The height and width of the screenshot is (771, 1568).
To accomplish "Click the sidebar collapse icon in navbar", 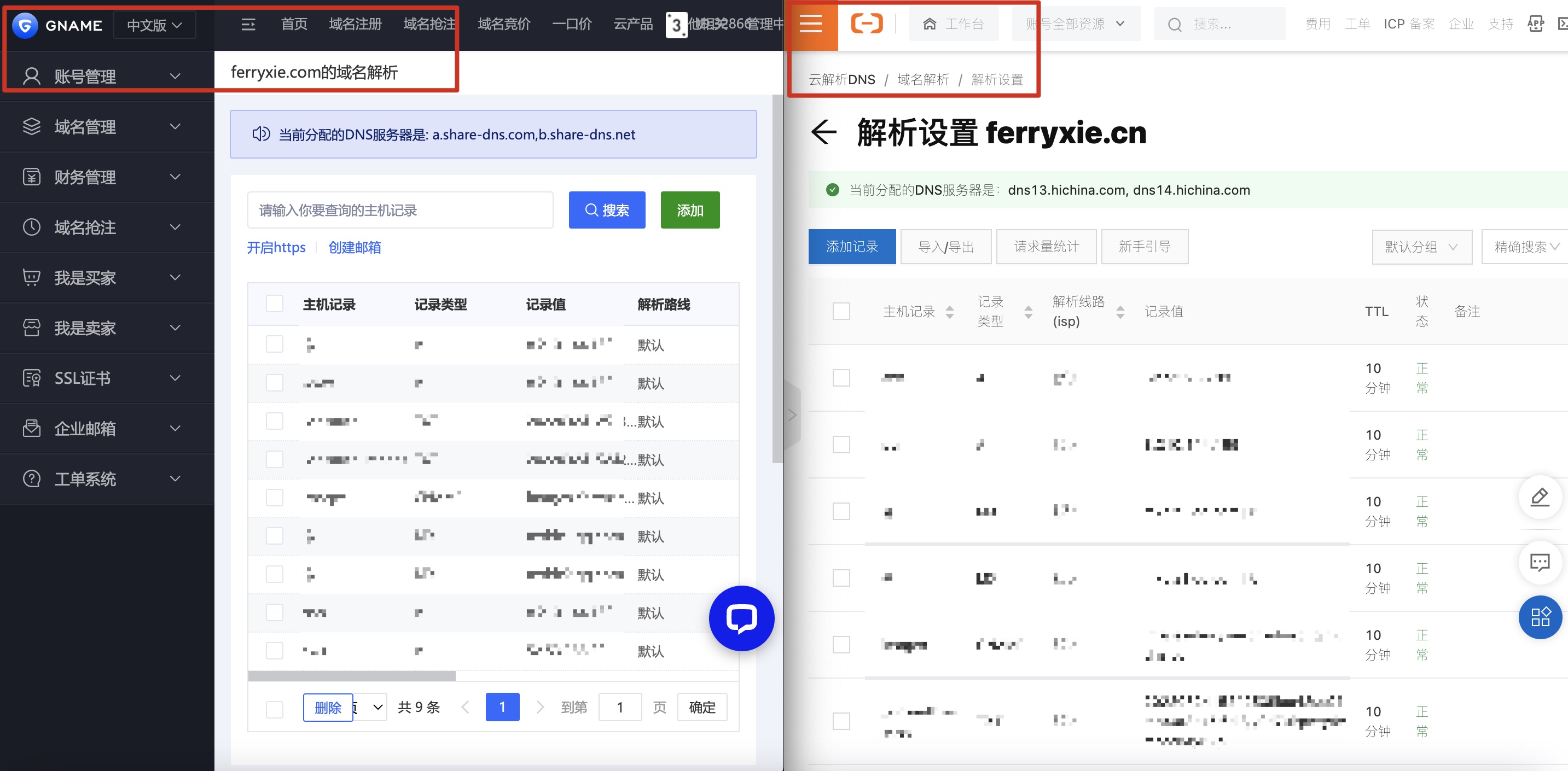I will click(248, 25).
